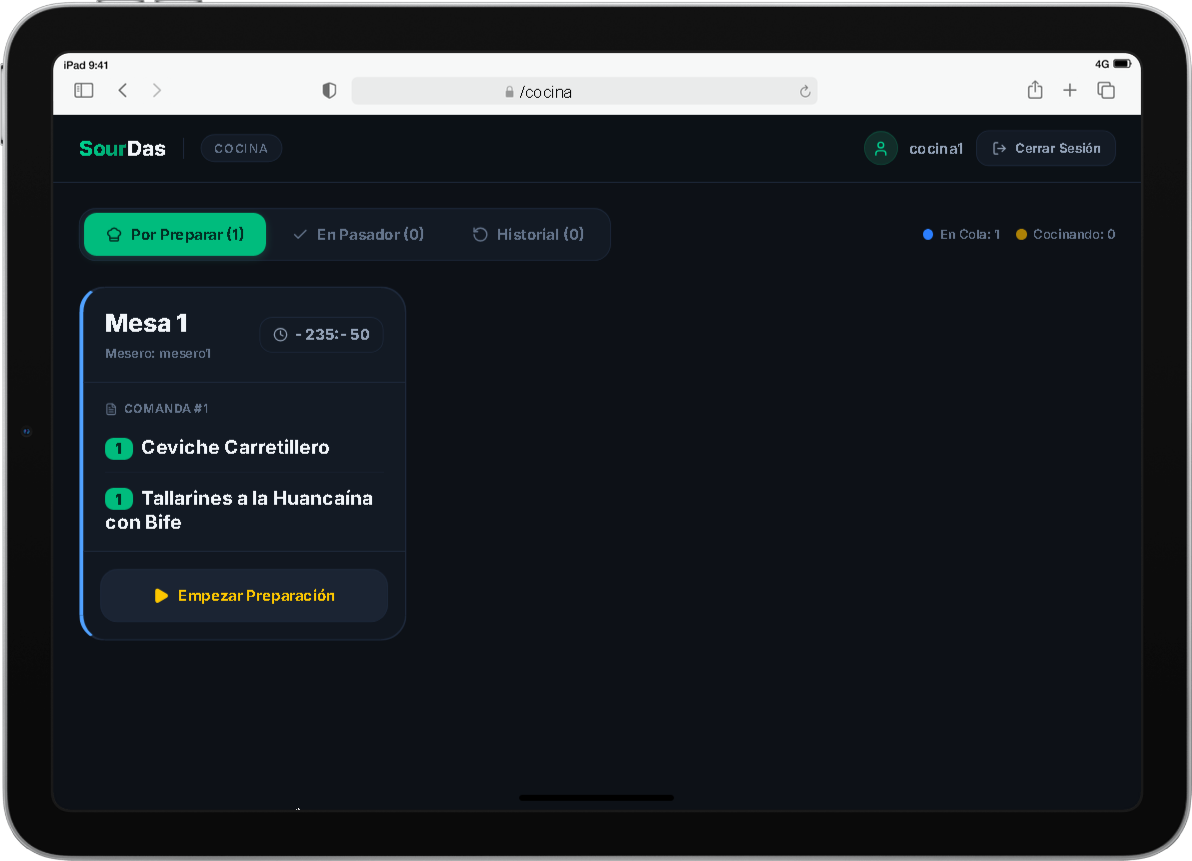Click the Mesa 1 timer badge
Image resolution: width=1192 pixels, height=861 pixels.
(x=322, y=334)
